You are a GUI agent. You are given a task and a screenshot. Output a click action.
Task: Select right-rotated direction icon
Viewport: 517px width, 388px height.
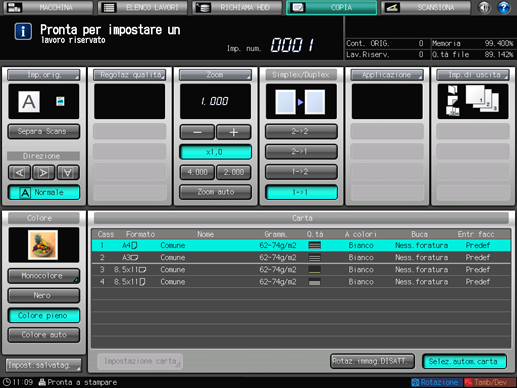coord(43,172)
